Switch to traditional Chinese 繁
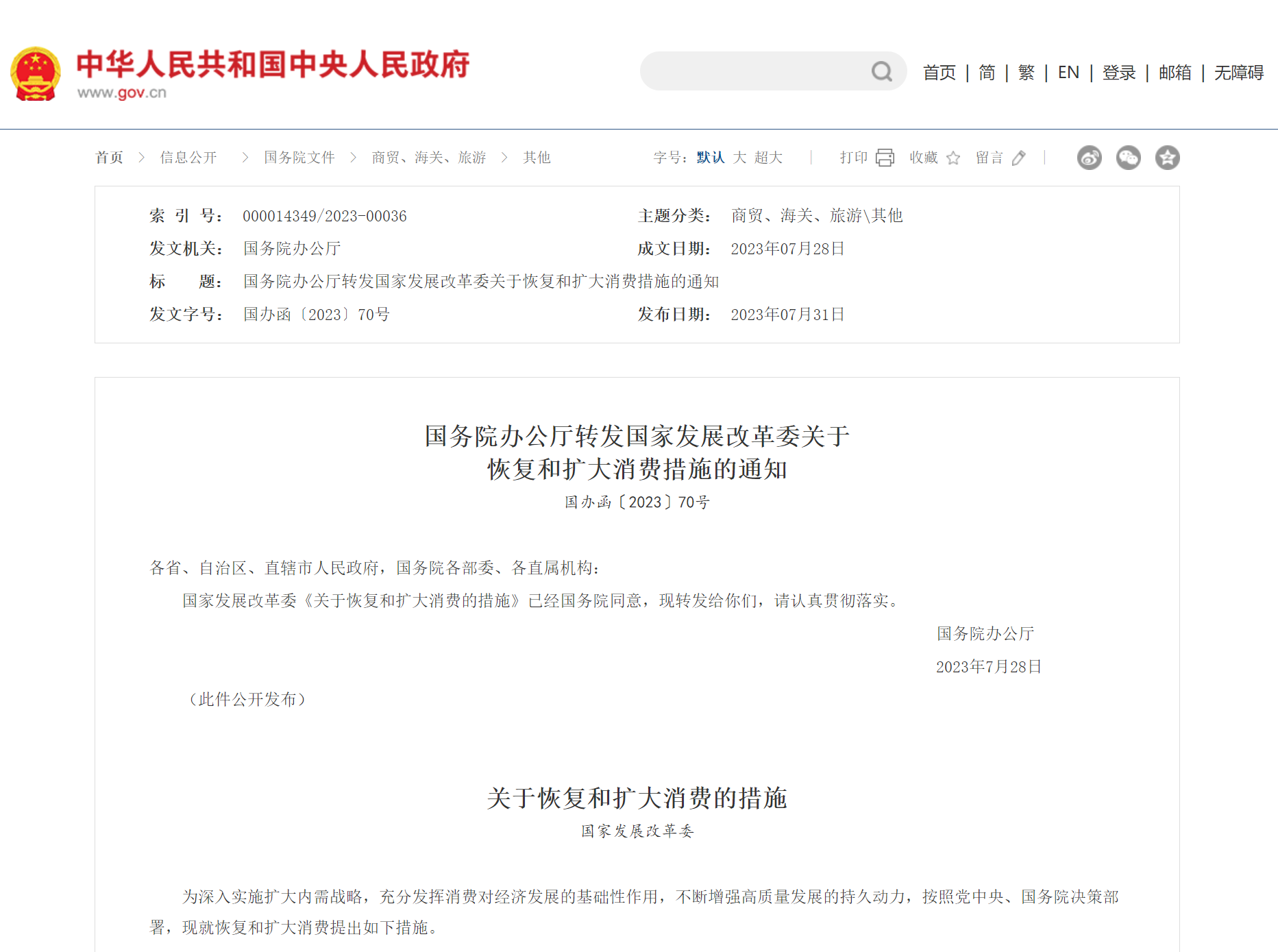Viewport: 1278px width, 952px height. tap(1026, 73)
